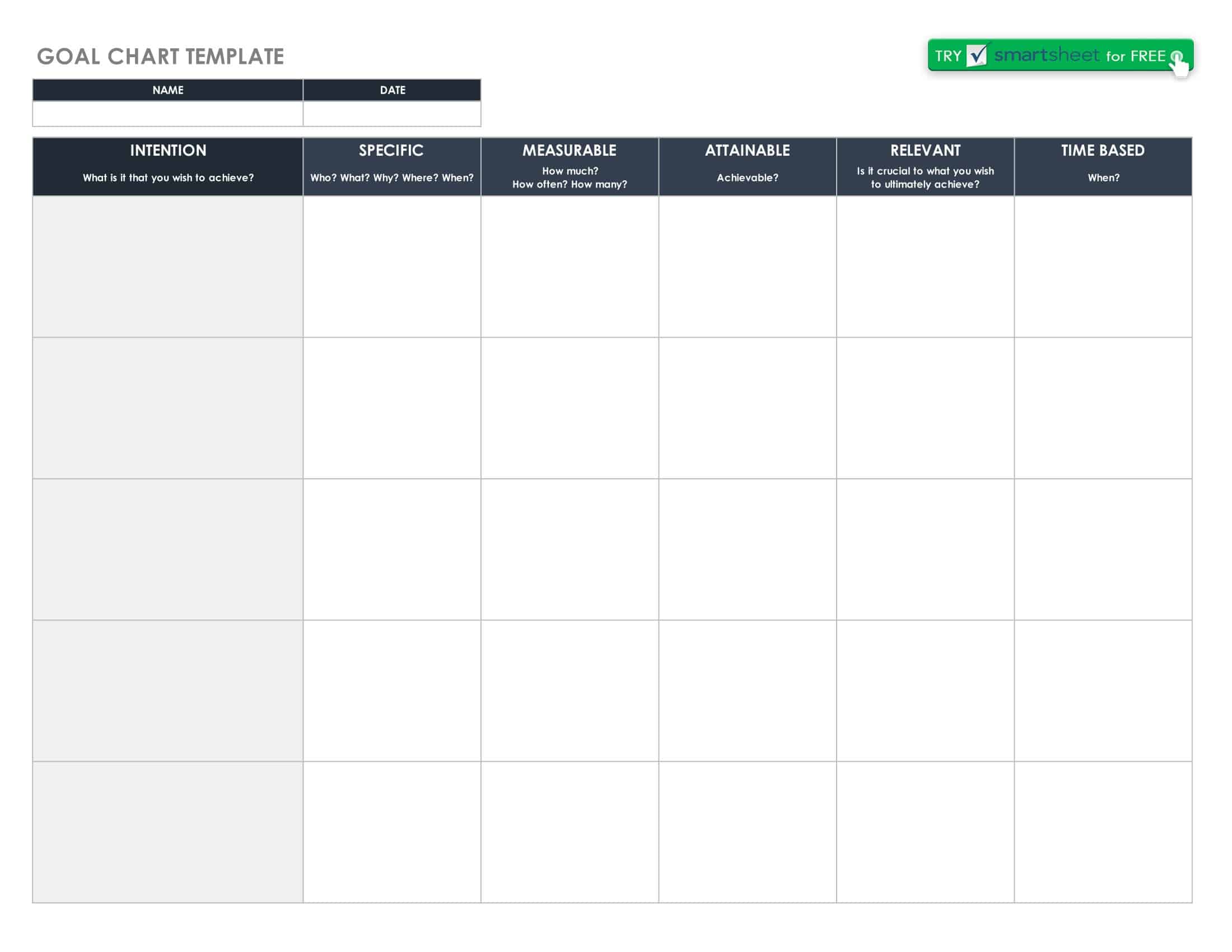Screen dimensions: 1232x952
Task: Click the green TRY text
Action: pos(950,56)
